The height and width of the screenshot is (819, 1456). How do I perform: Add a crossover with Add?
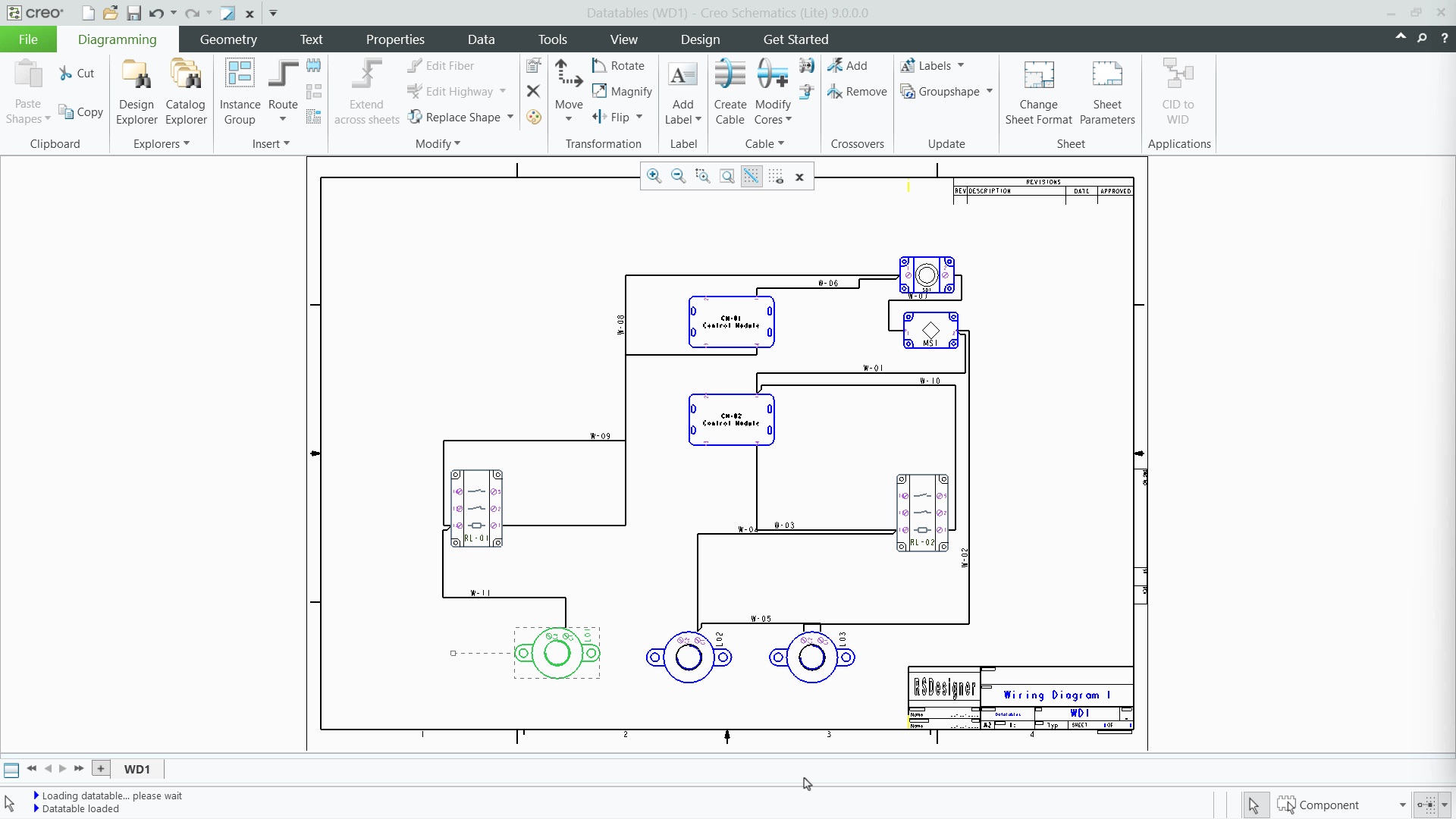point(847,66)
